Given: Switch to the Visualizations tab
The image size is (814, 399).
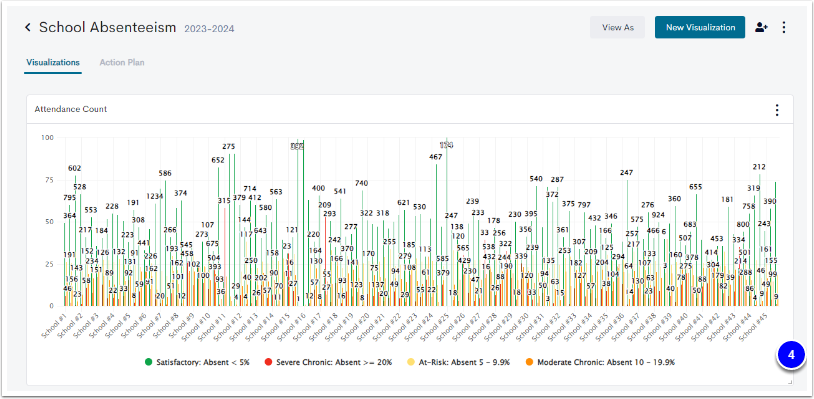Looking at the screenshot, I should [x=52, y=62].
